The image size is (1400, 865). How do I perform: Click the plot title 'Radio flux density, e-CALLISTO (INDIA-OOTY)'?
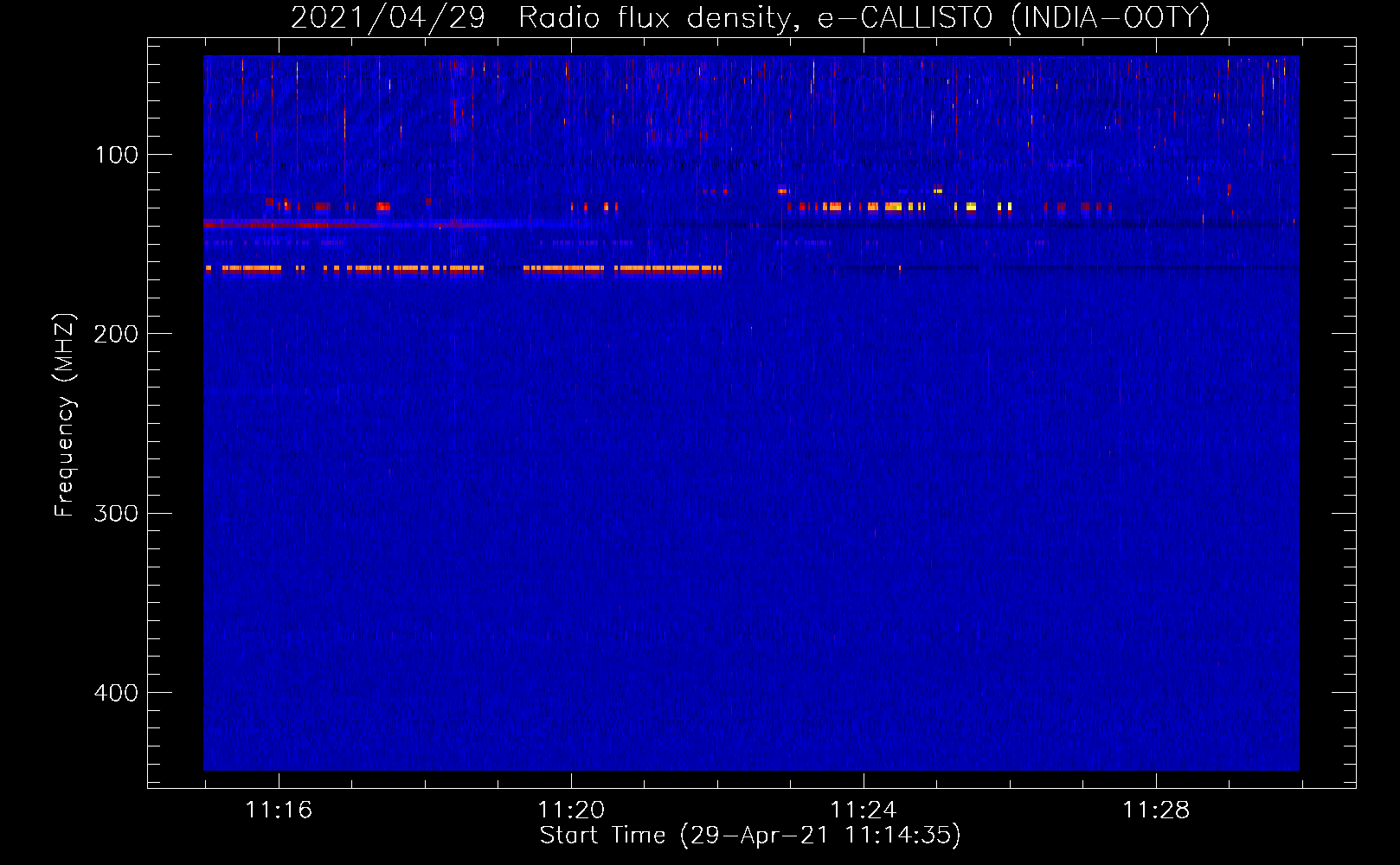[864, 18]
